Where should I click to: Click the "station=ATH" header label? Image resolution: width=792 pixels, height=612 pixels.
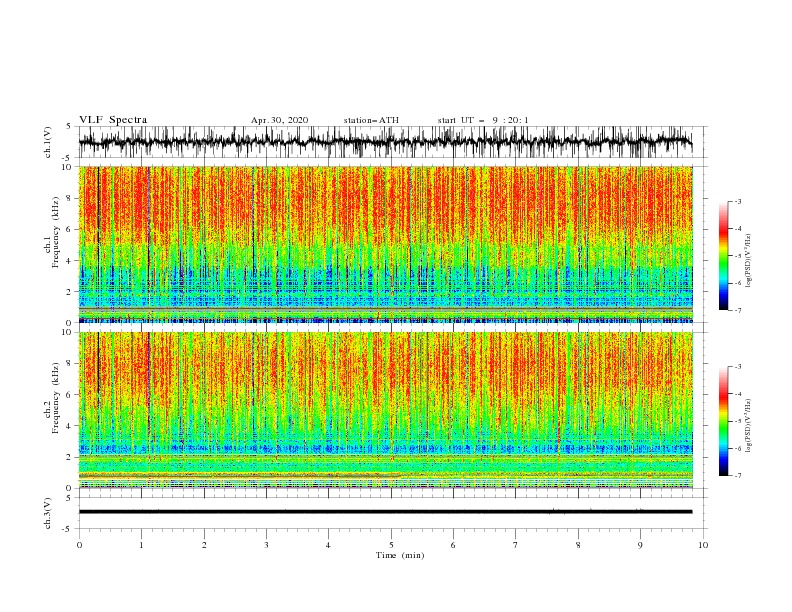(371, 120)
